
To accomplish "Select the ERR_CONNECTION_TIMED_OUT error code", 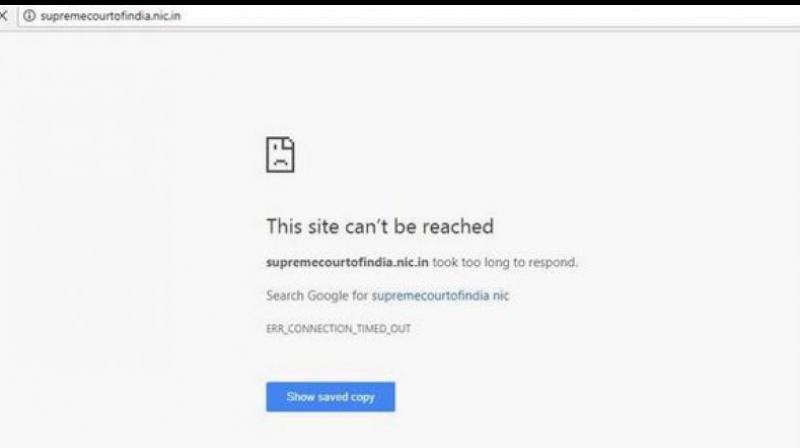I will tap(338, 329).
